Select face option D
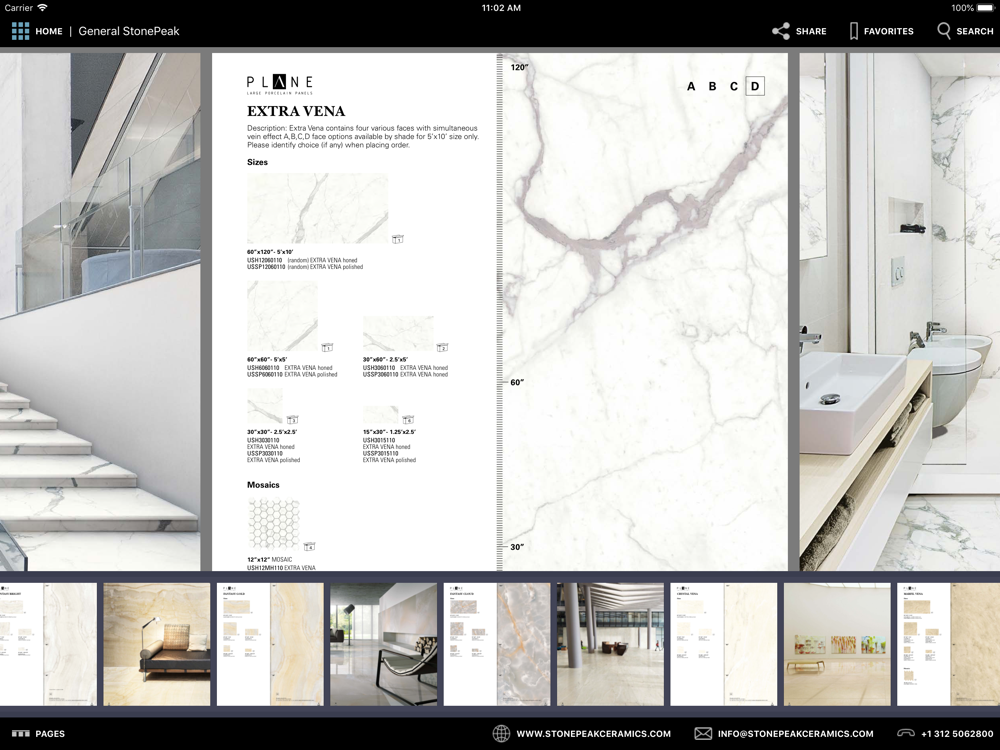This screenshot has height=750, width=1000. (755, 86)
